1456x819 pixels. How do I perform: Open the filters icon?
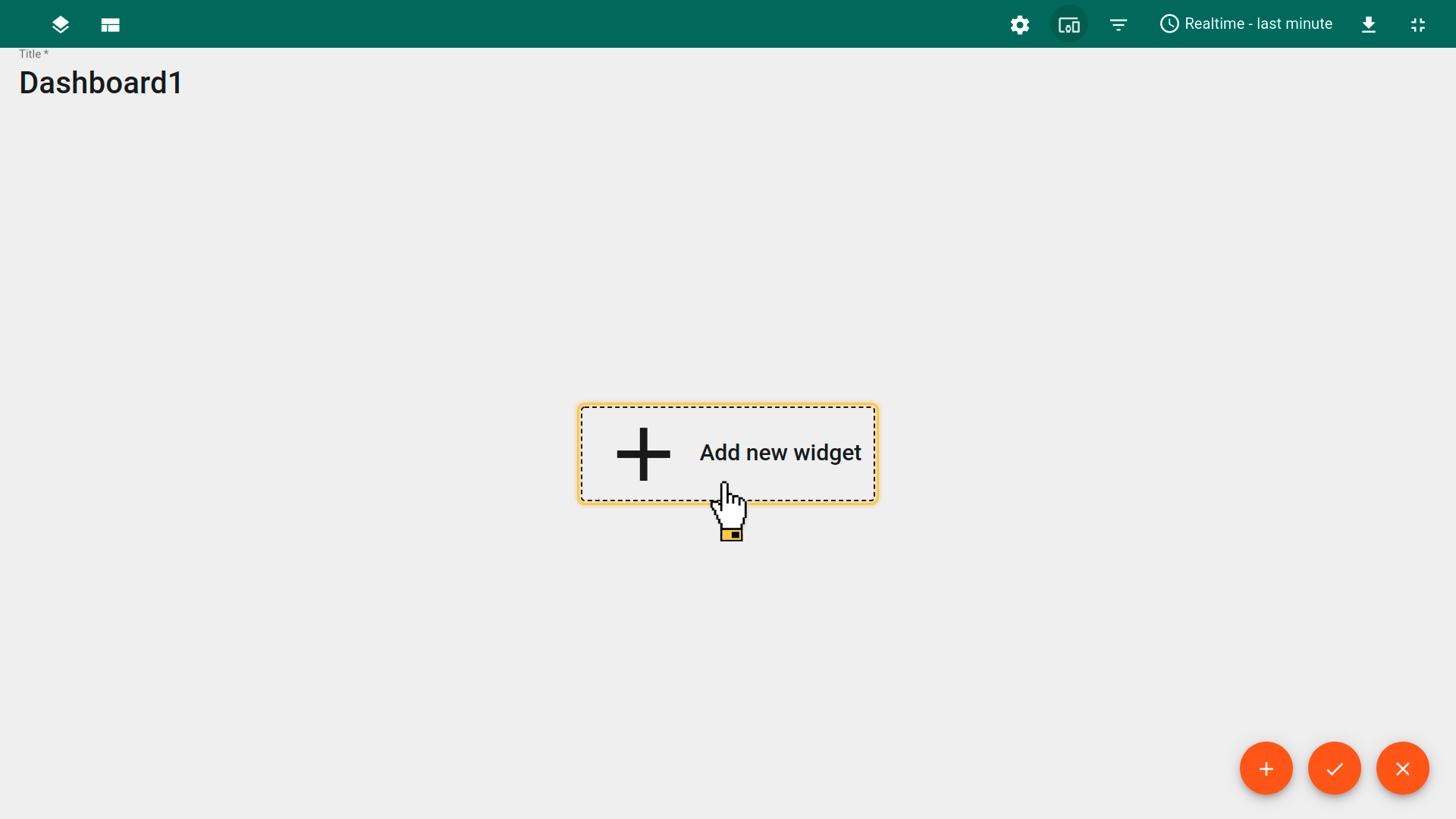pos(1119,25)
